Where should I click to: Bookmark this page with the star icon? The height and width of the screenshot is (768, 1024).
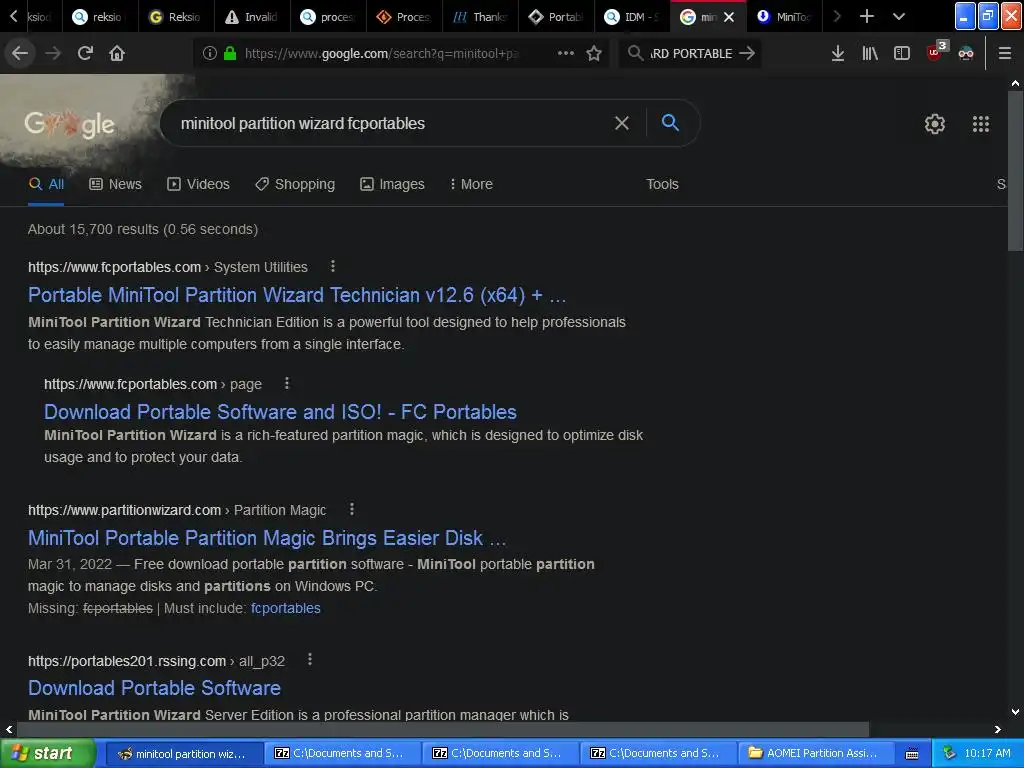[x=594, y=53]
